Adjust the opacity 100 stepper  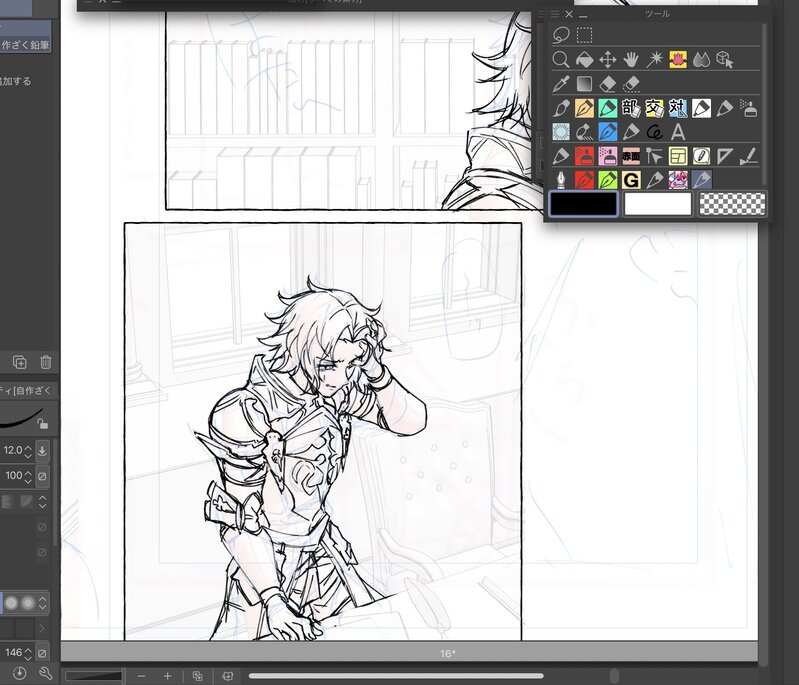pos(28,476)
